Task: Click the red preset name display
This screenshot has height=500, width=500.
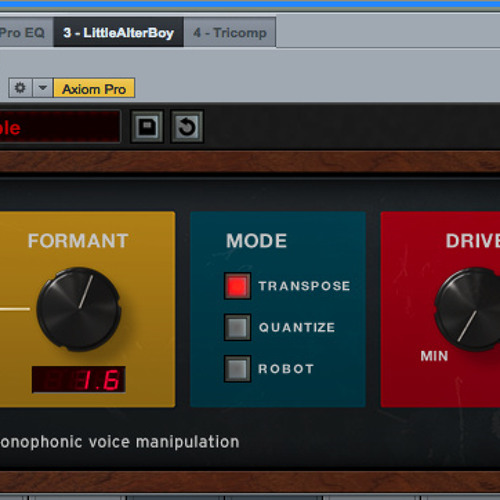Action: [59, 127]
